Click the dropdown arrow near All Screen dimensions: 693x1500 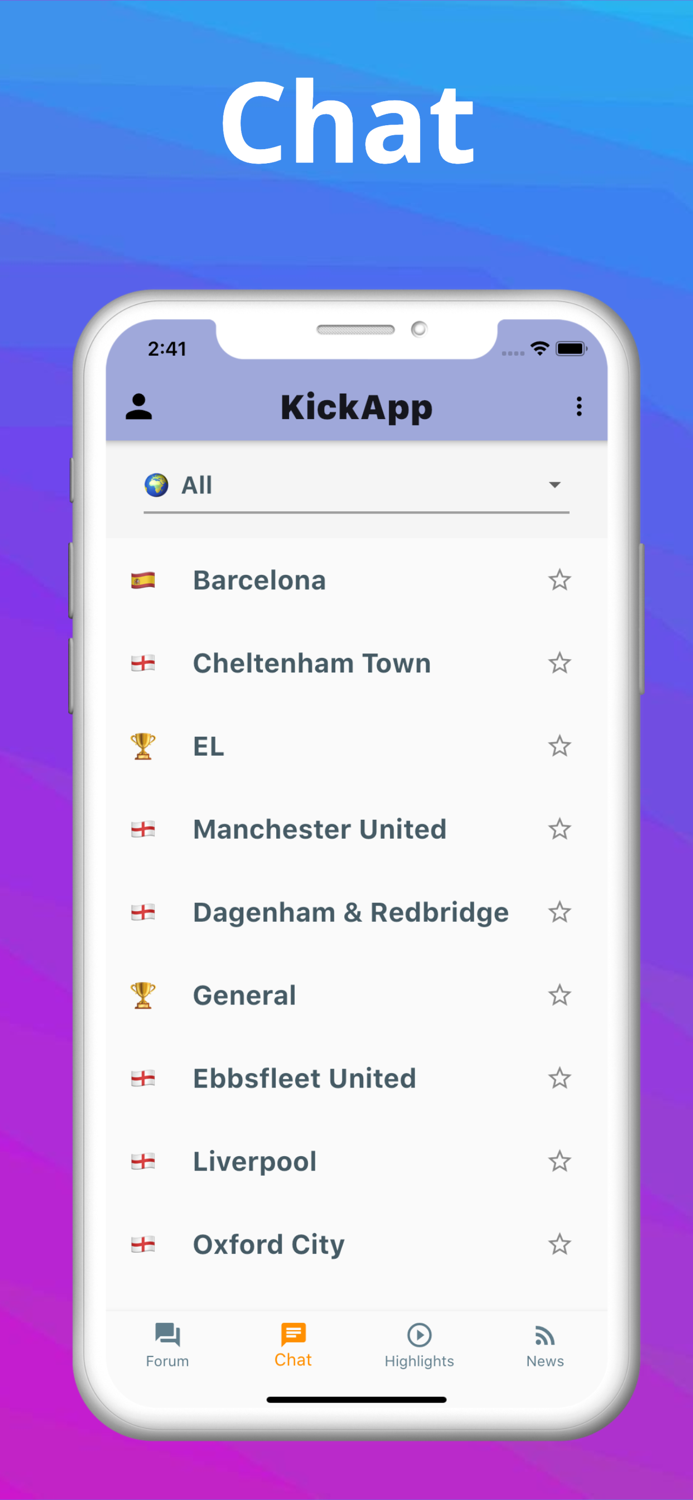(x=554, y=485)
